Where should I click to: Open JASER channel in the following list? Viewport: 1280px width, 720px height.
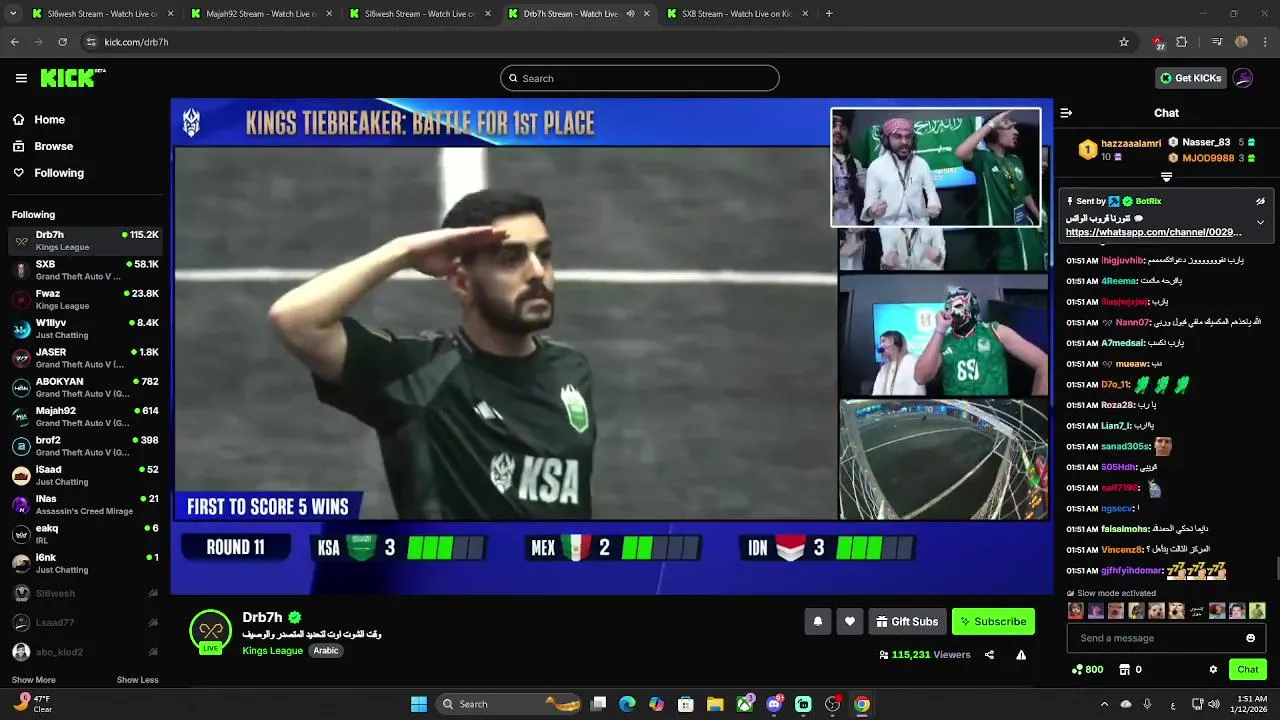[85, 358]
